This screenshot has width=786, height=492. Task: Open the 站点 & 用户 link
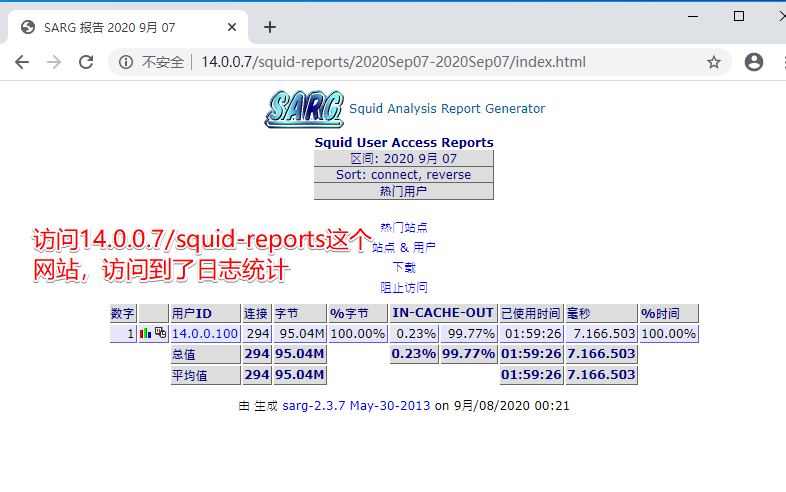pos(404,247)
